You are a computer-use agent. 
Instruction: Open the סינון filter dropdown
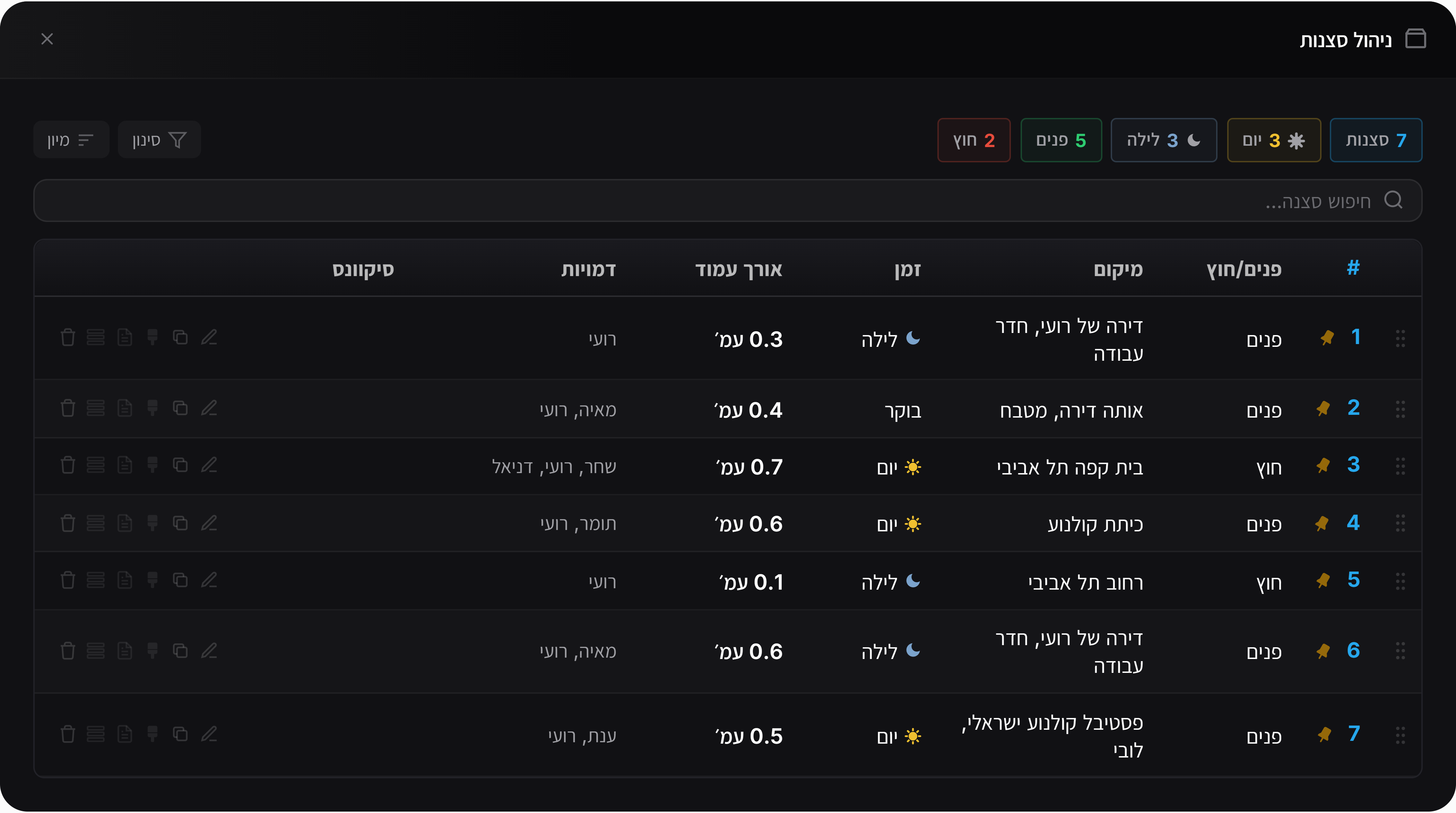[x=159, y=140]
